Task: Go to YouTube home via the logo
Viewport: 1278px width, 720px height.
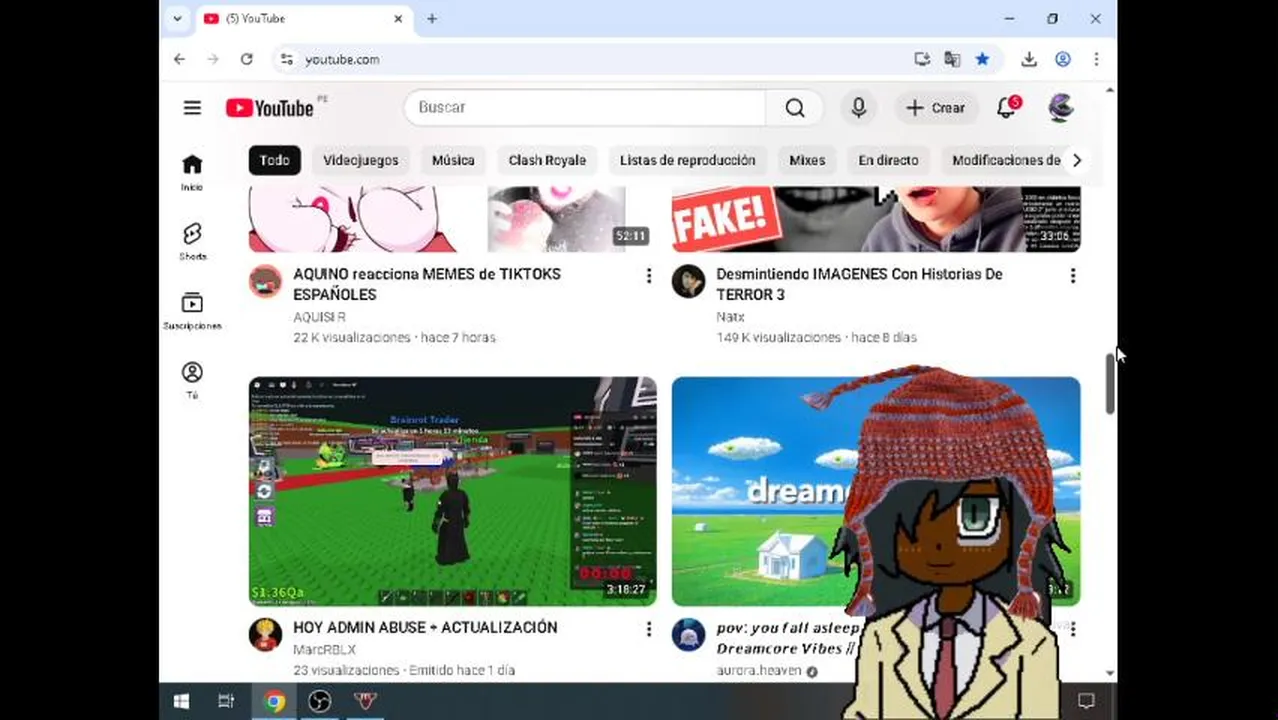Action: coord(270,108)
